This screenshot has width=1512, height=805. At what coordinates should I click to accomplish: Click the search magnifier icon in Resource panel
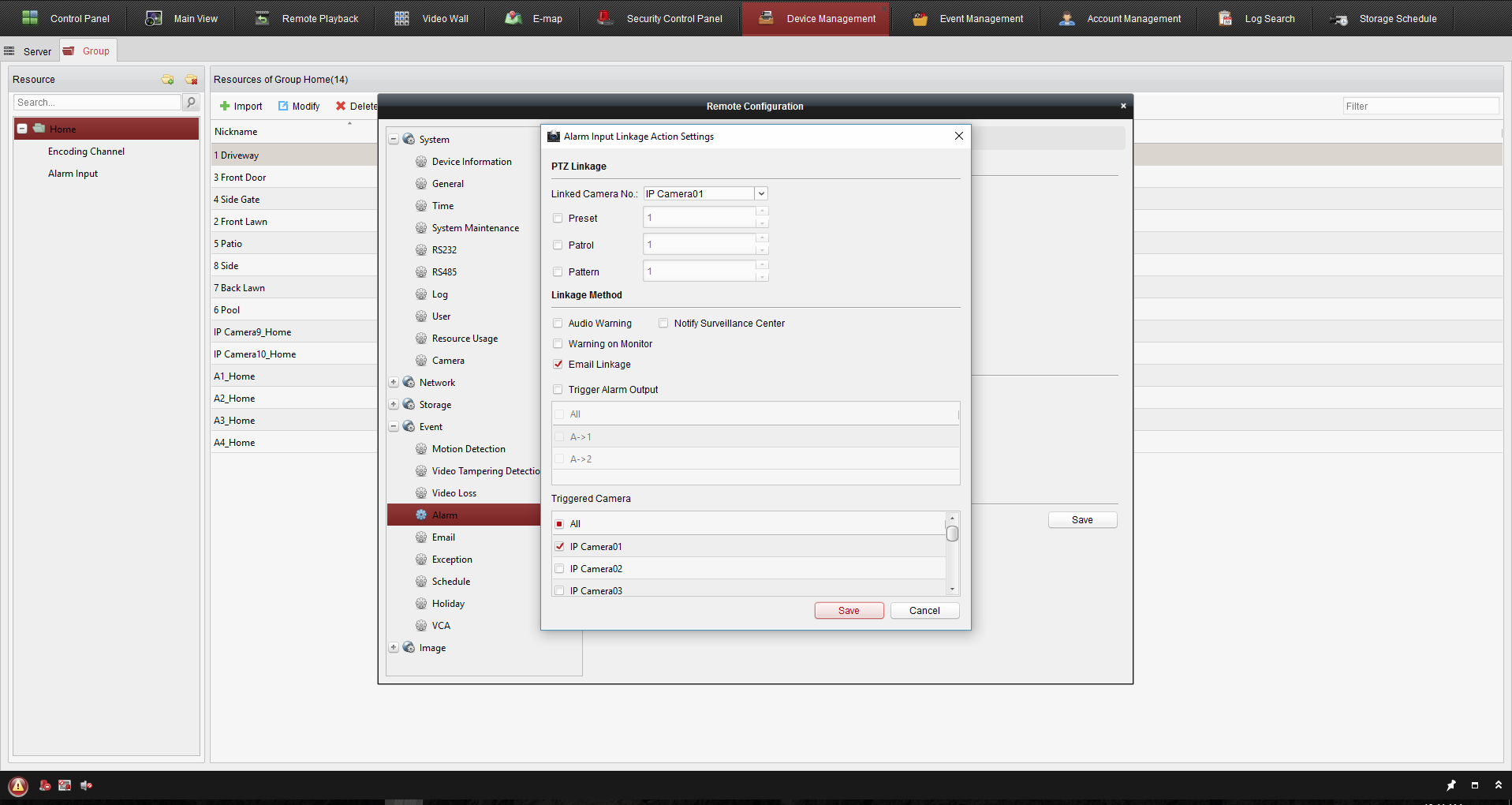(191, 103)
